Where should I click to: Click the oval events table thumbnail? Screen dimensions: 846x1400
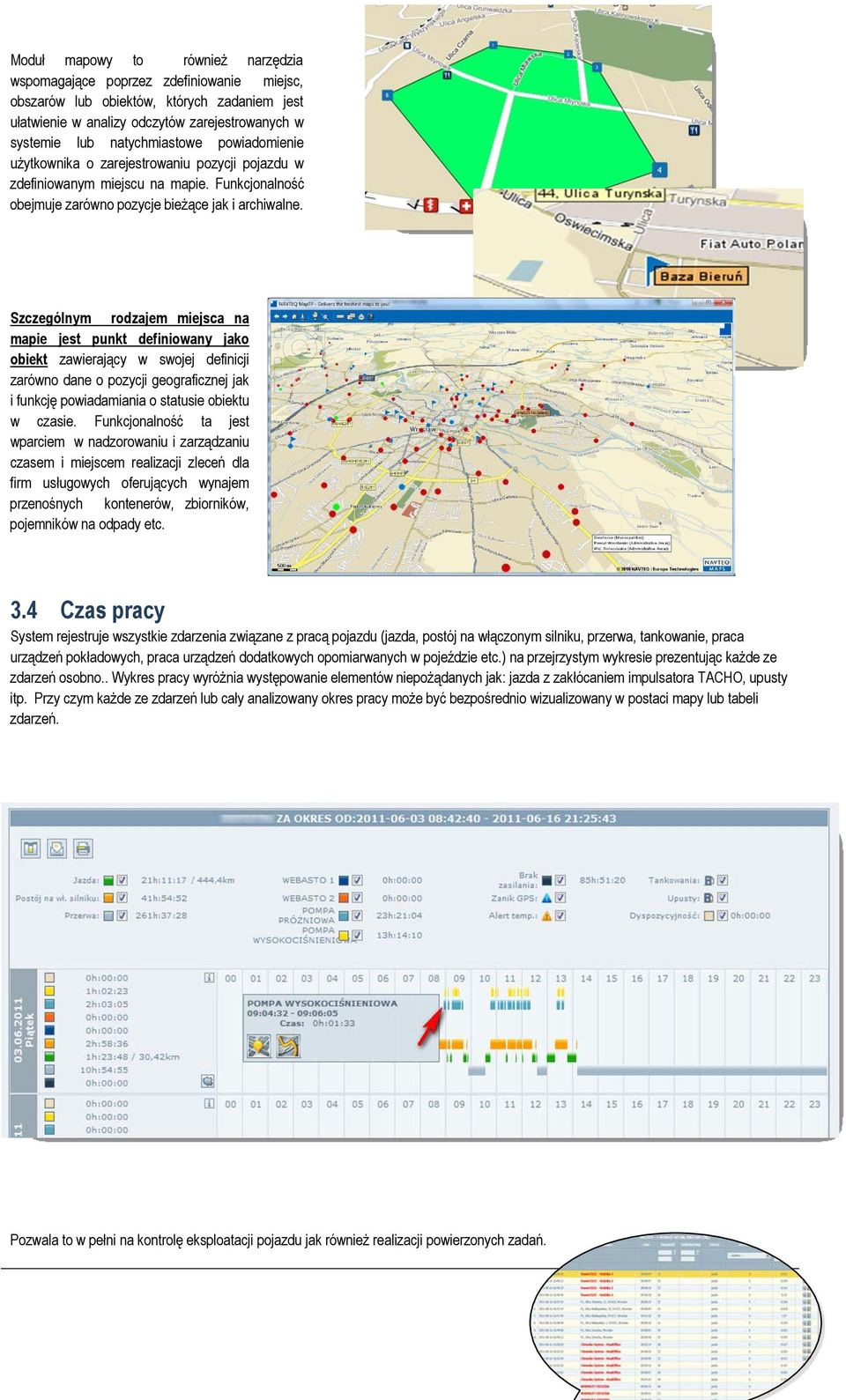tap(677, 1316)
